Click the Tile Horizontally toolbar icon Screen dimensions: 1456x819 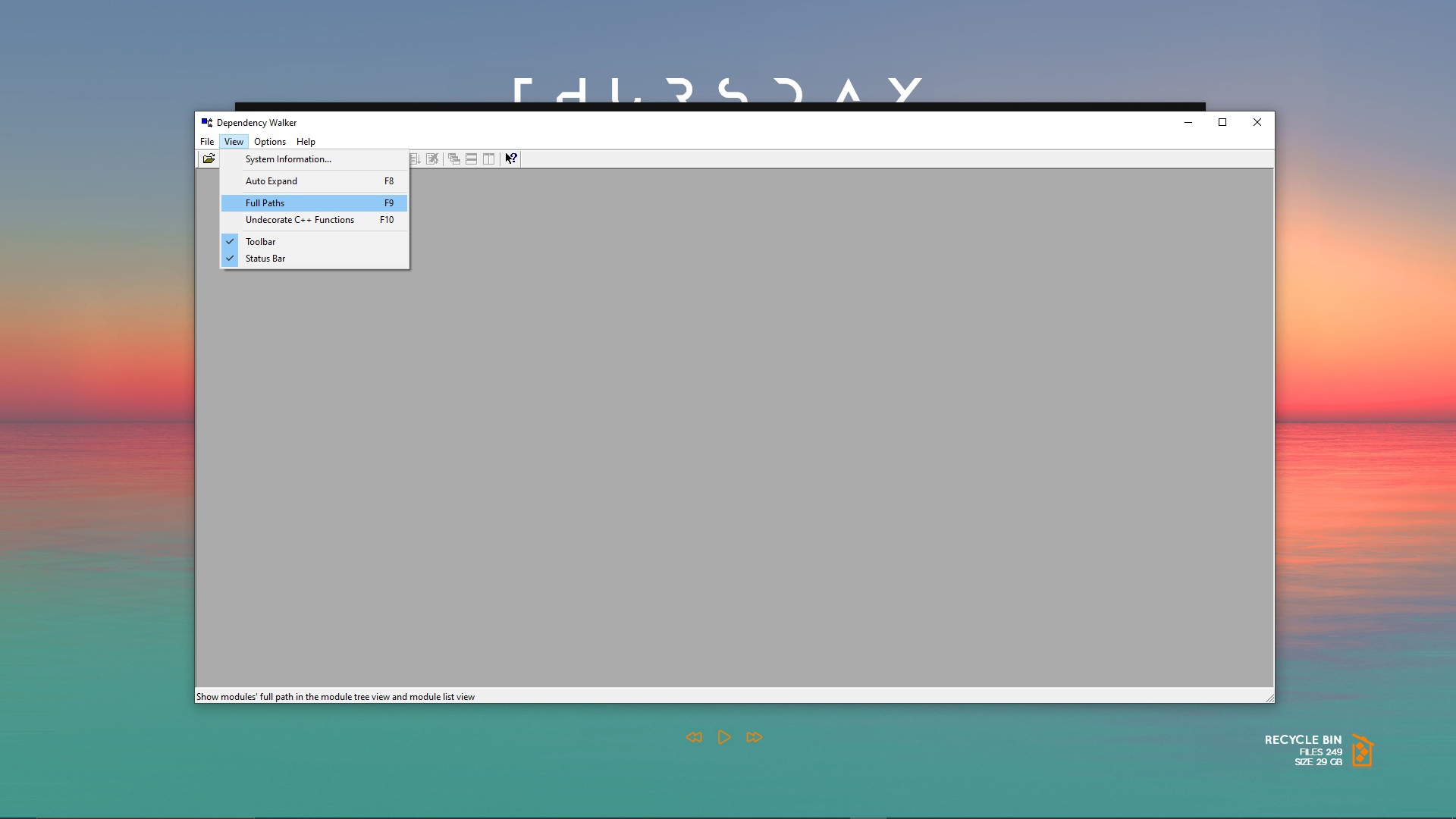pos(471,158)
